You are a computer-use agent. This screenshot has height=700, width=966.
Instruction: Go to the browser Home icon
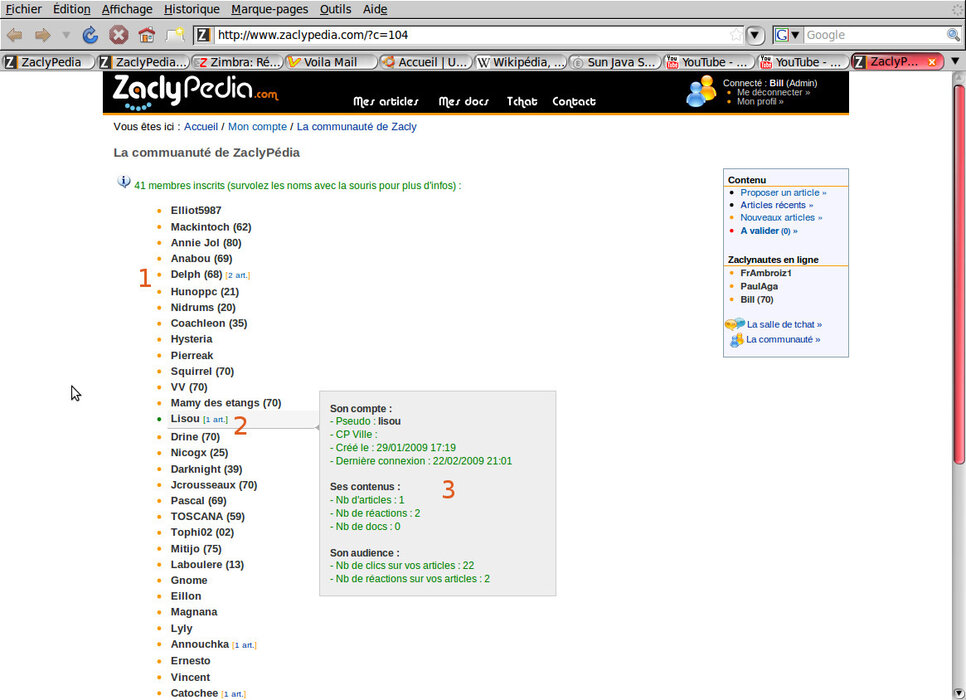coord(146,35)
